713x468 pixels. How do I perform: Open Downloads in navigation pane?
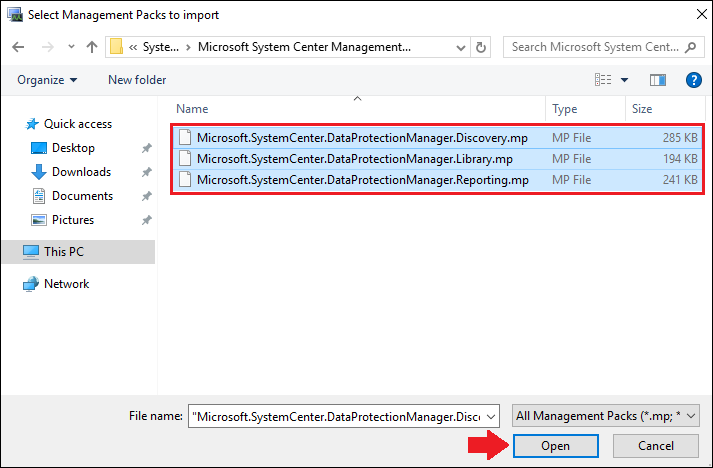81,172
